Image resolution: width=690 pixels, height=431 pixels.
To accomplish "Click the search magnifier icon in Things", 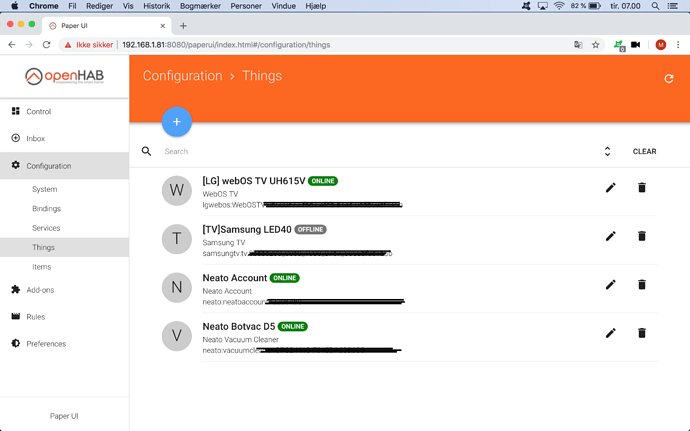I will tap(146, 151).
